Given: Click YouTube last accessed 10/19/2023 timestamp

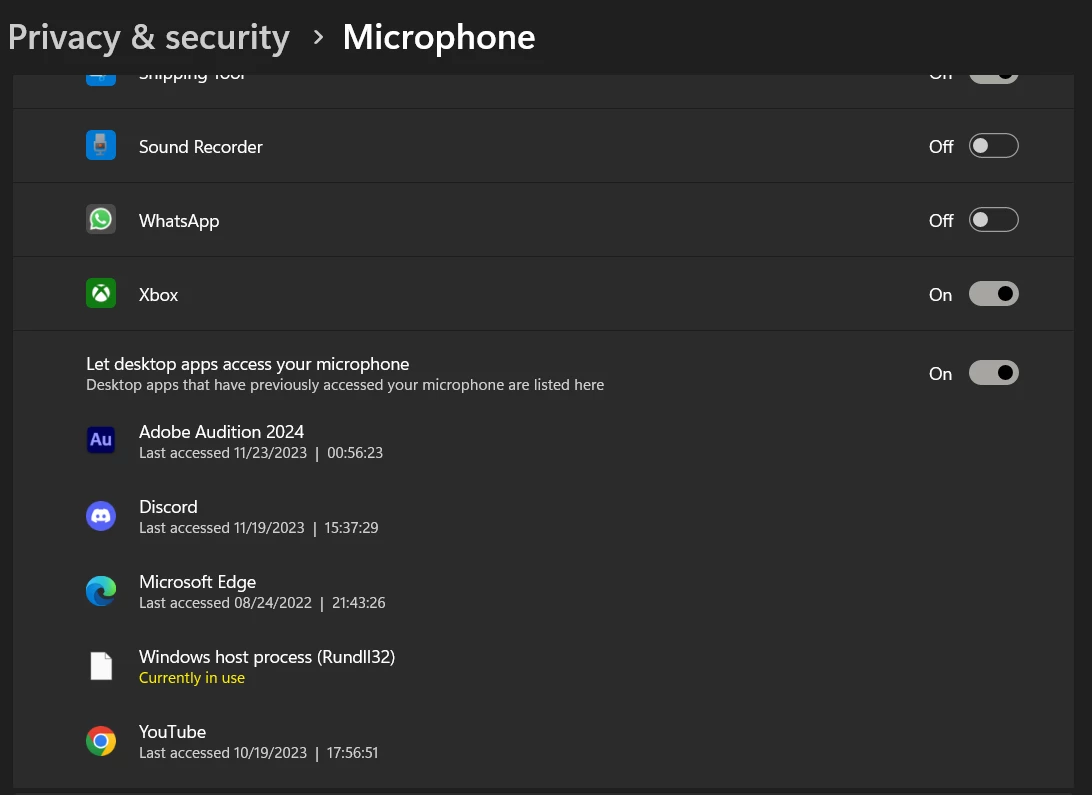Looking at the screenshot, I should point(258,753).
